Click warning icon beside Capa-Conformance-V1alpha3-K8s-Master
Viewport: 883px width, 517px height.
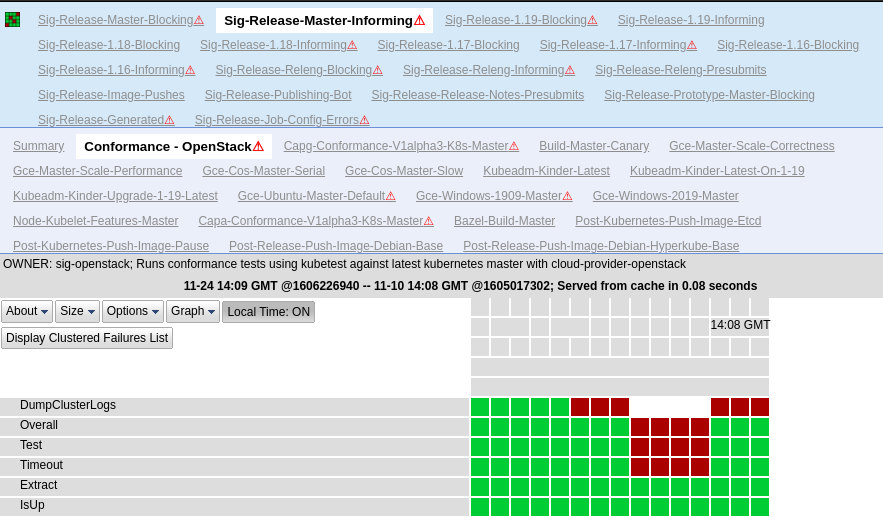(429, 221)
